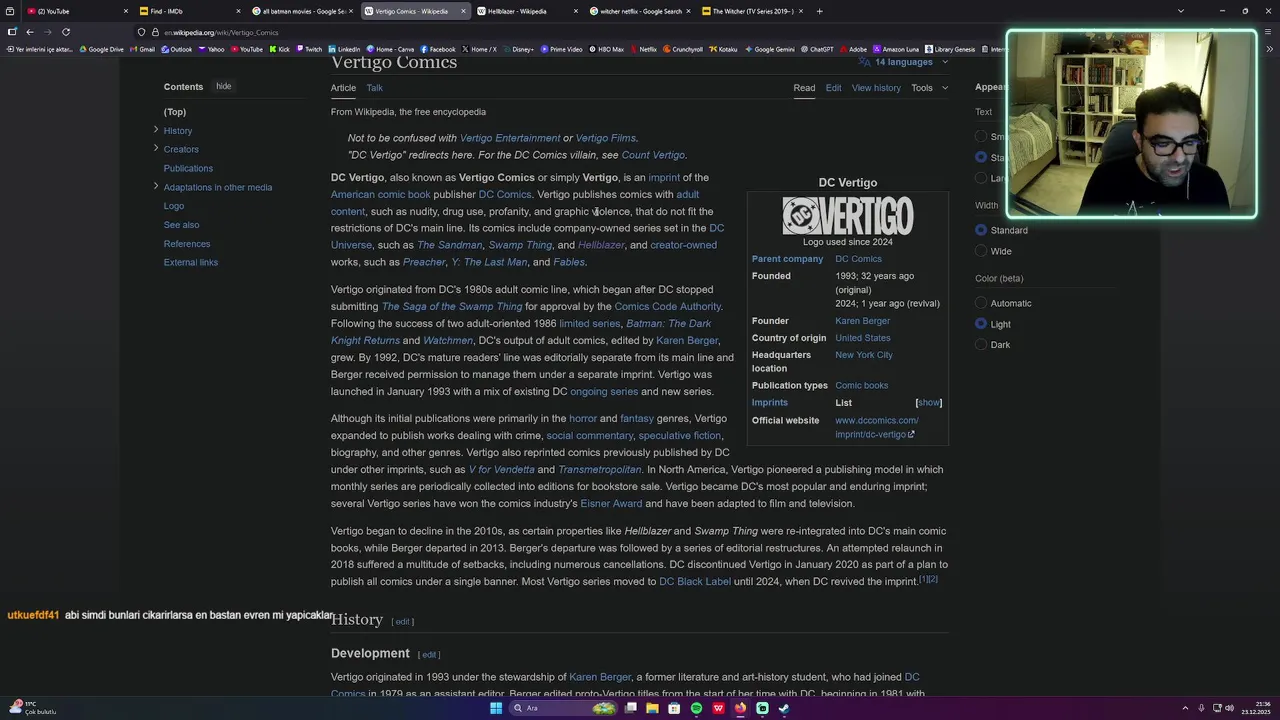Image resolution: width=1280 pixels, height=720 pixels.
Task: Open the Google Drive bookmark
Action: tap(101, 49)
